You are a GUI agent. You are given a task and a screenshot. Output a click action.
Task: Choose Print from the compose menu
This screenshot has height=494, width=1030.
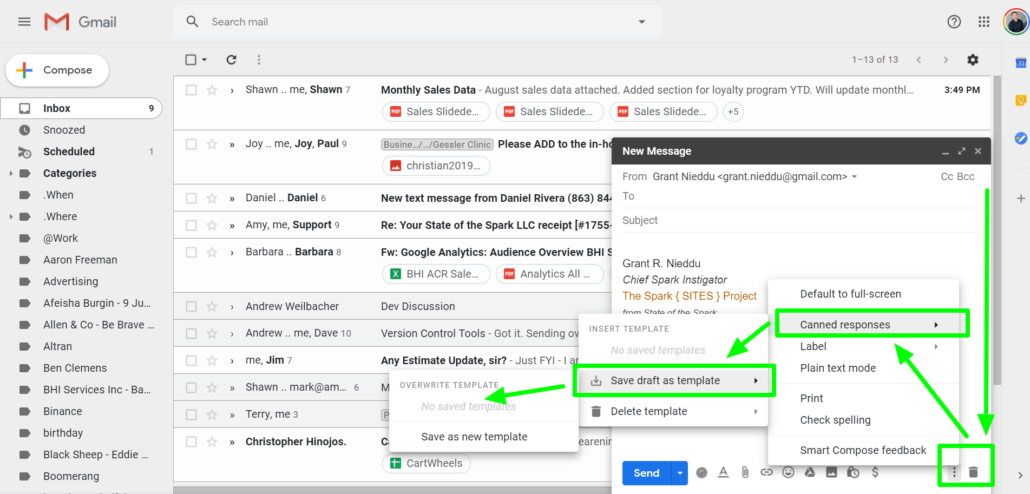coord(864,398)
